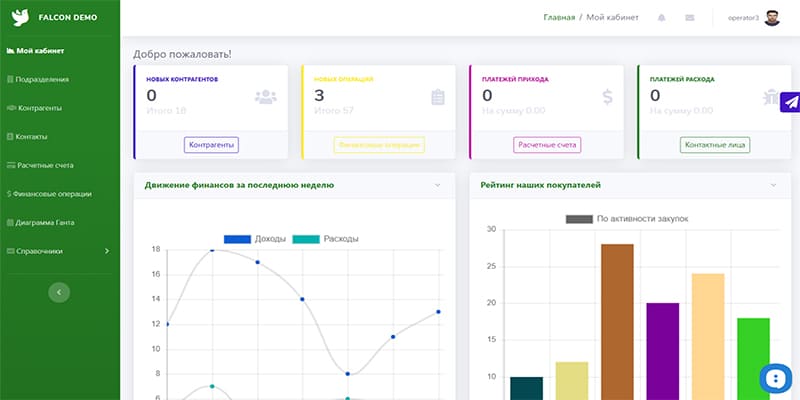This screenshot has height=400, width=800.
Task: Toggle По активности закупок legend item
Action: tap(626, 219)
